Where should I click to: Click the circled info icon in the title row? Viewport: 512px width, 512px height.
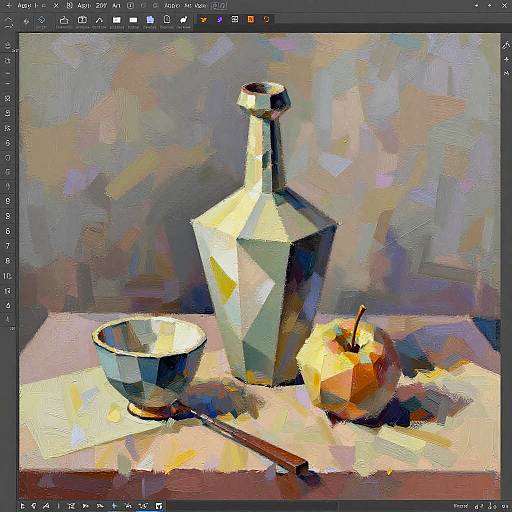131,6
